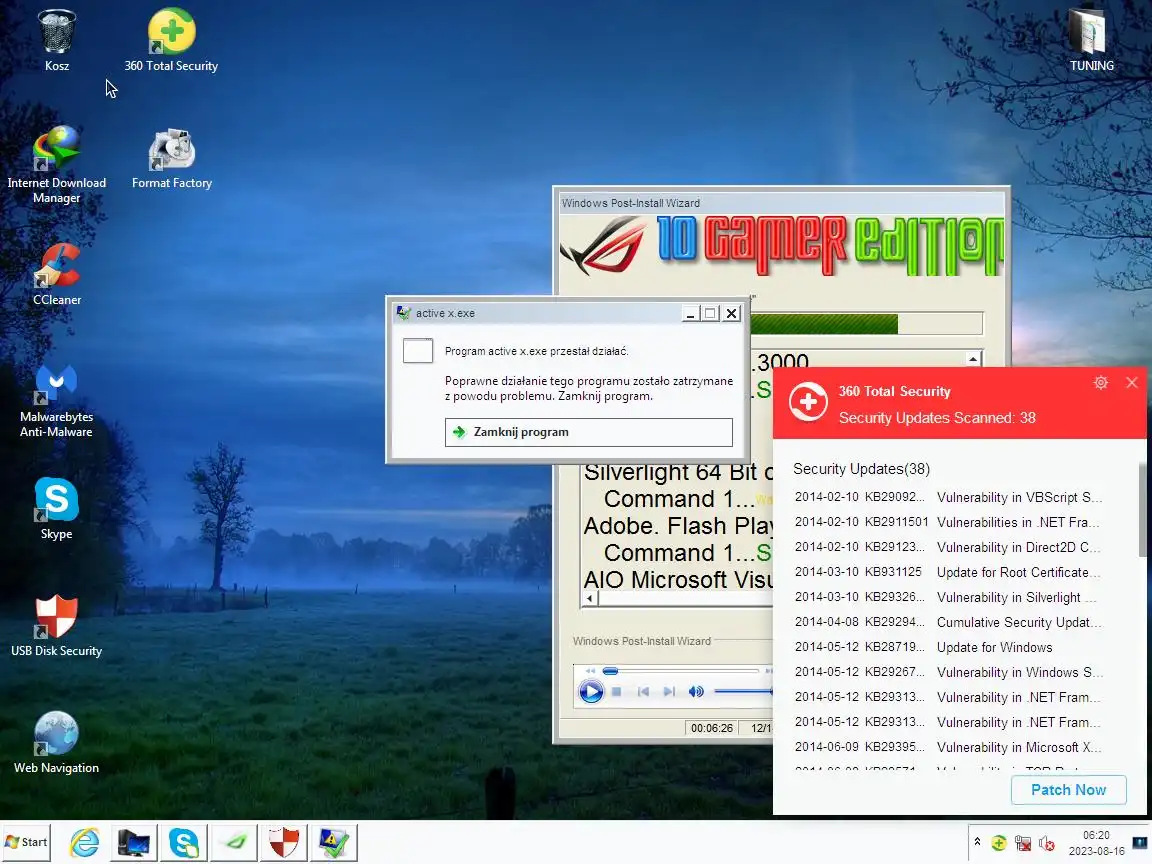Click the 360 Total Security plus logo
Viewport: 1152px width, 864px height.
808,402
